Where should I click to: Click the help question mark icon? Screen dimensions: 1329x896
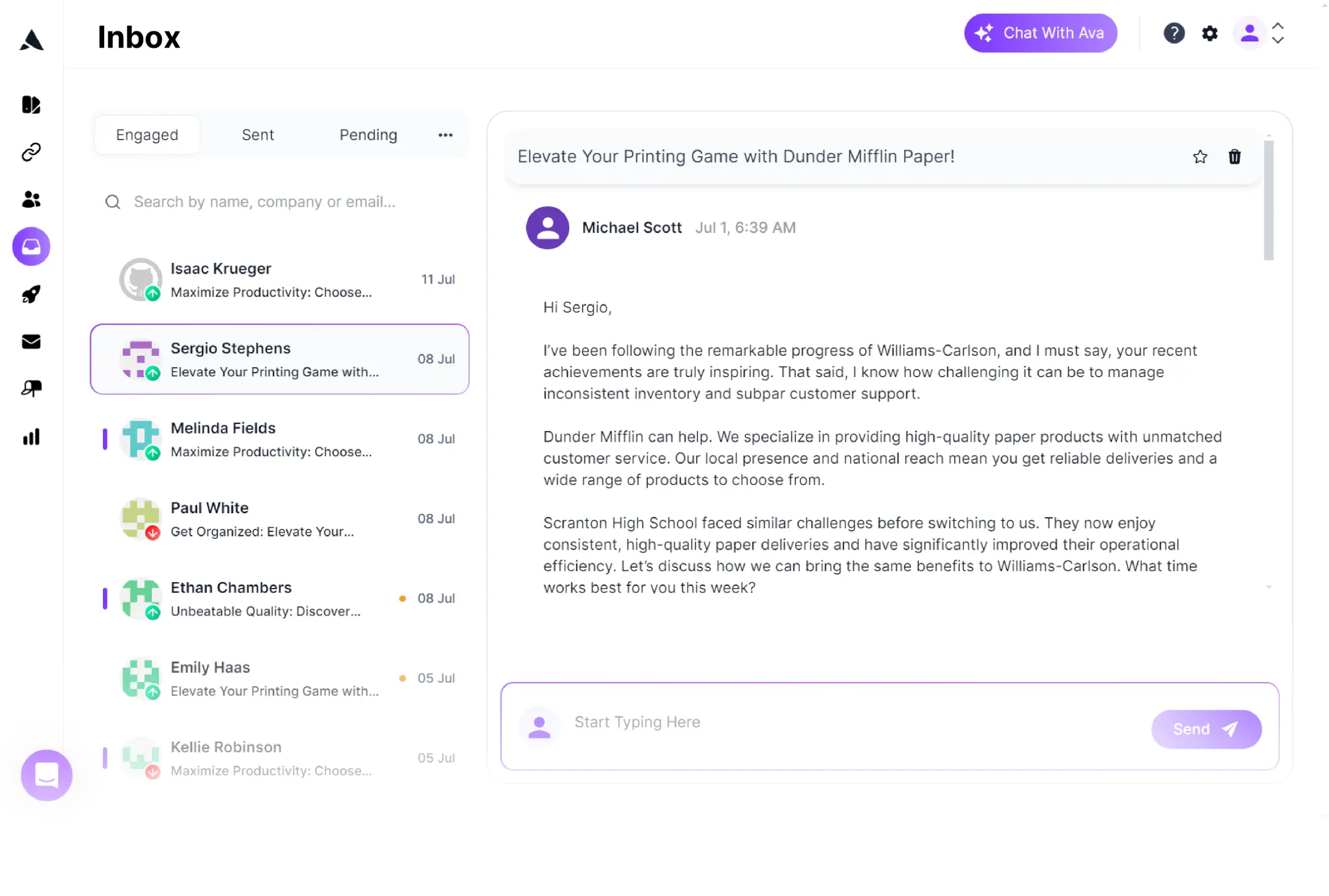(x=1173, y=33)
